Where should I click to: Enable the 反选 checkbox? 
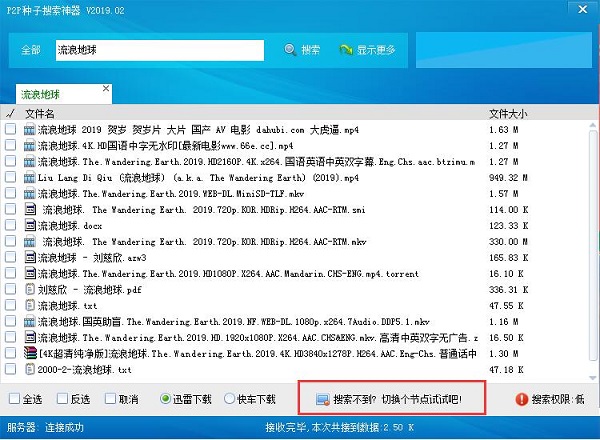pyautogui.click(x=65, y=399)
